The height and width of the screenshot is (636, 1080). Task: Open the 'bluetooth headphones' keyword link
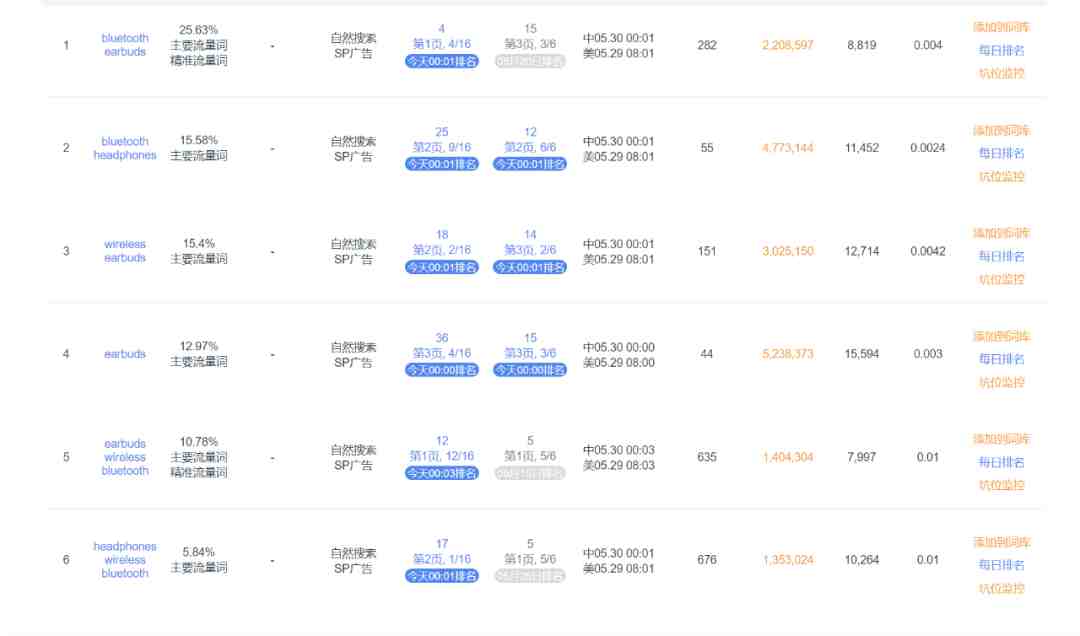tap(125, 148)
